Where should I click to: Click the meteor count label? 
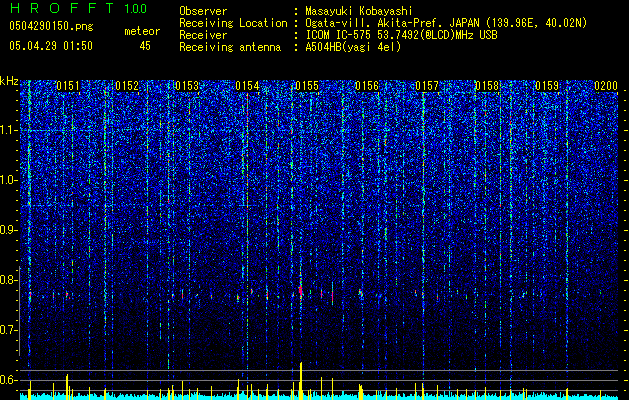(x=142, y=31)
